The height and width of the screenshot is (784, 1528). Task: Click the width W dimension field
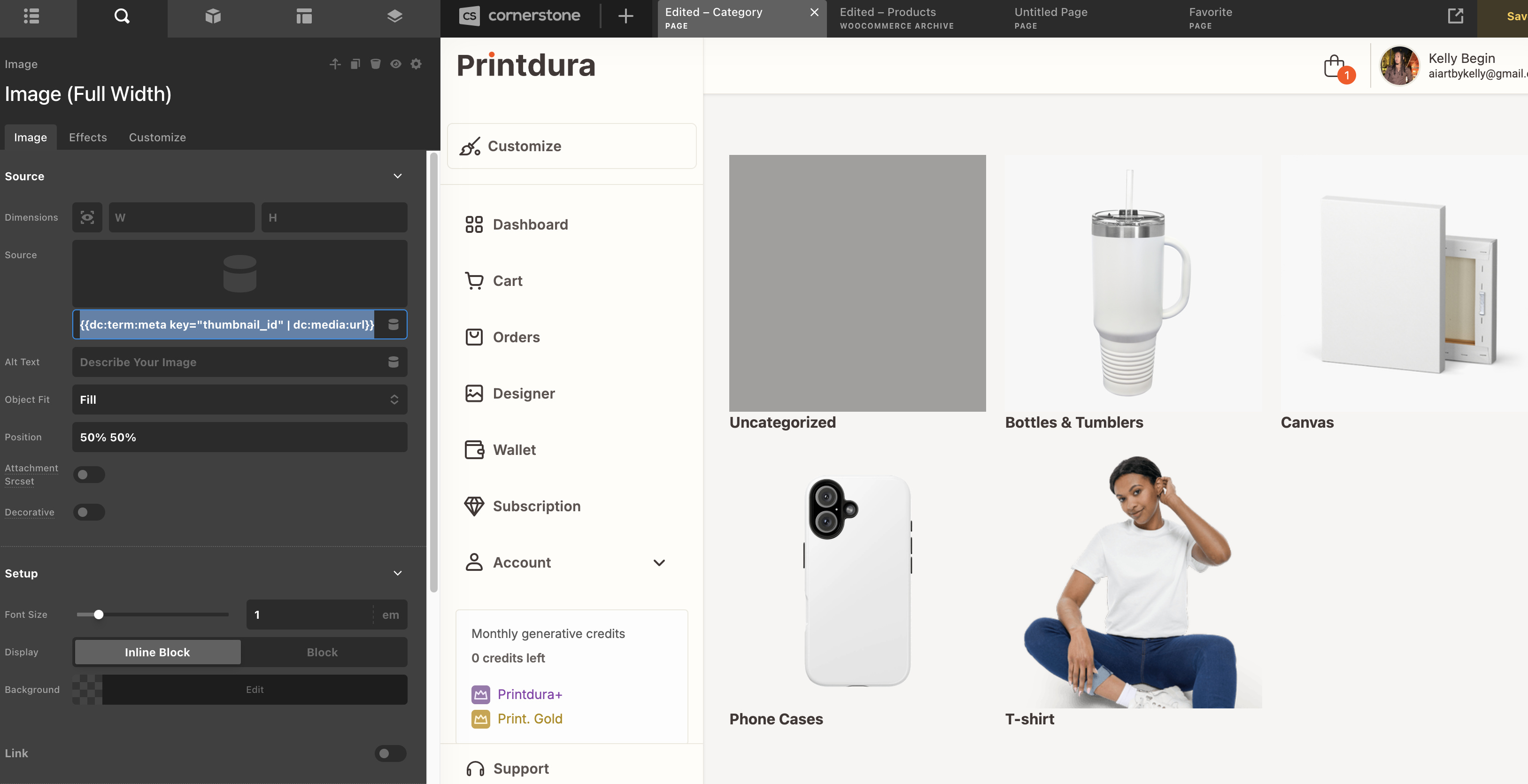[x=182, y=217]
